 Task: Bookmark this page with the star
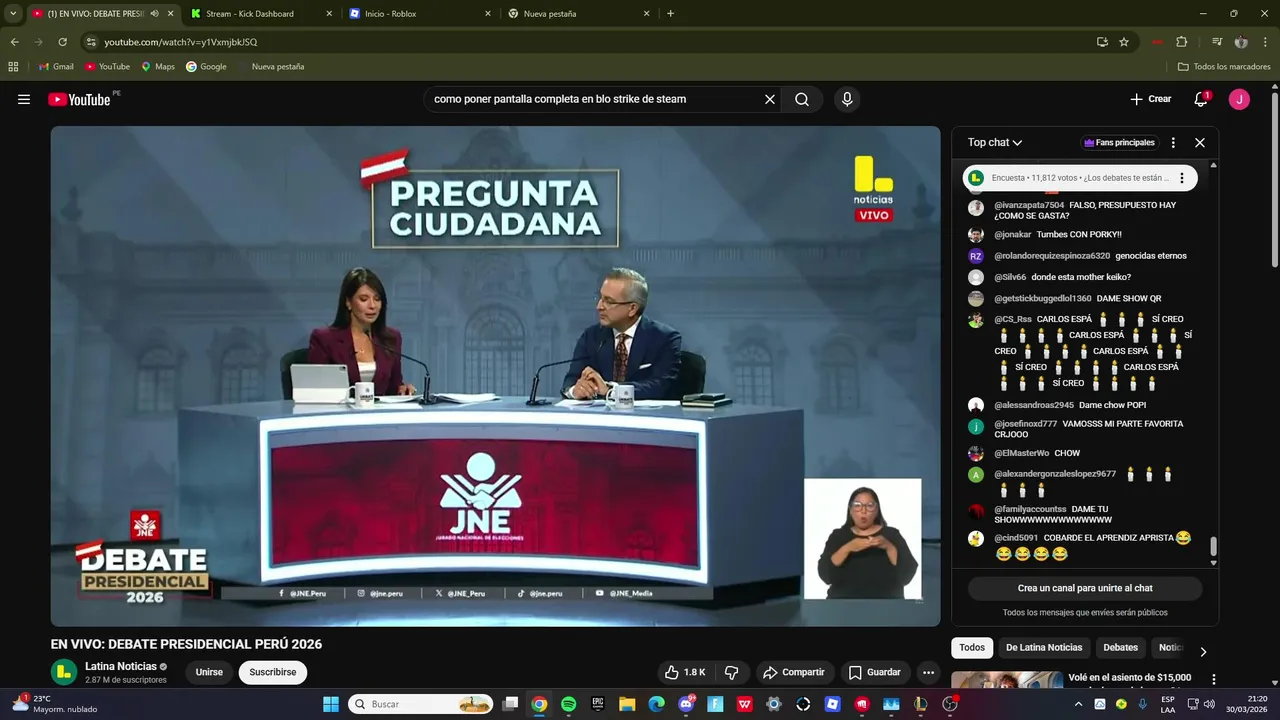tap(1124, 42)
